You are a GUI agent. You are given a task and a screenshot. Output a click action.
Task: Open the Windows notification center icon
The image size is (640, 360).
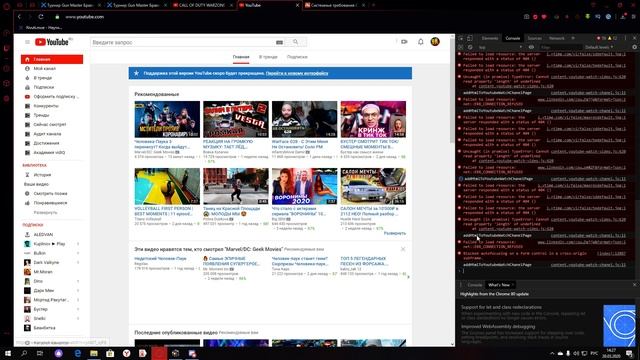tap(629, 353)
